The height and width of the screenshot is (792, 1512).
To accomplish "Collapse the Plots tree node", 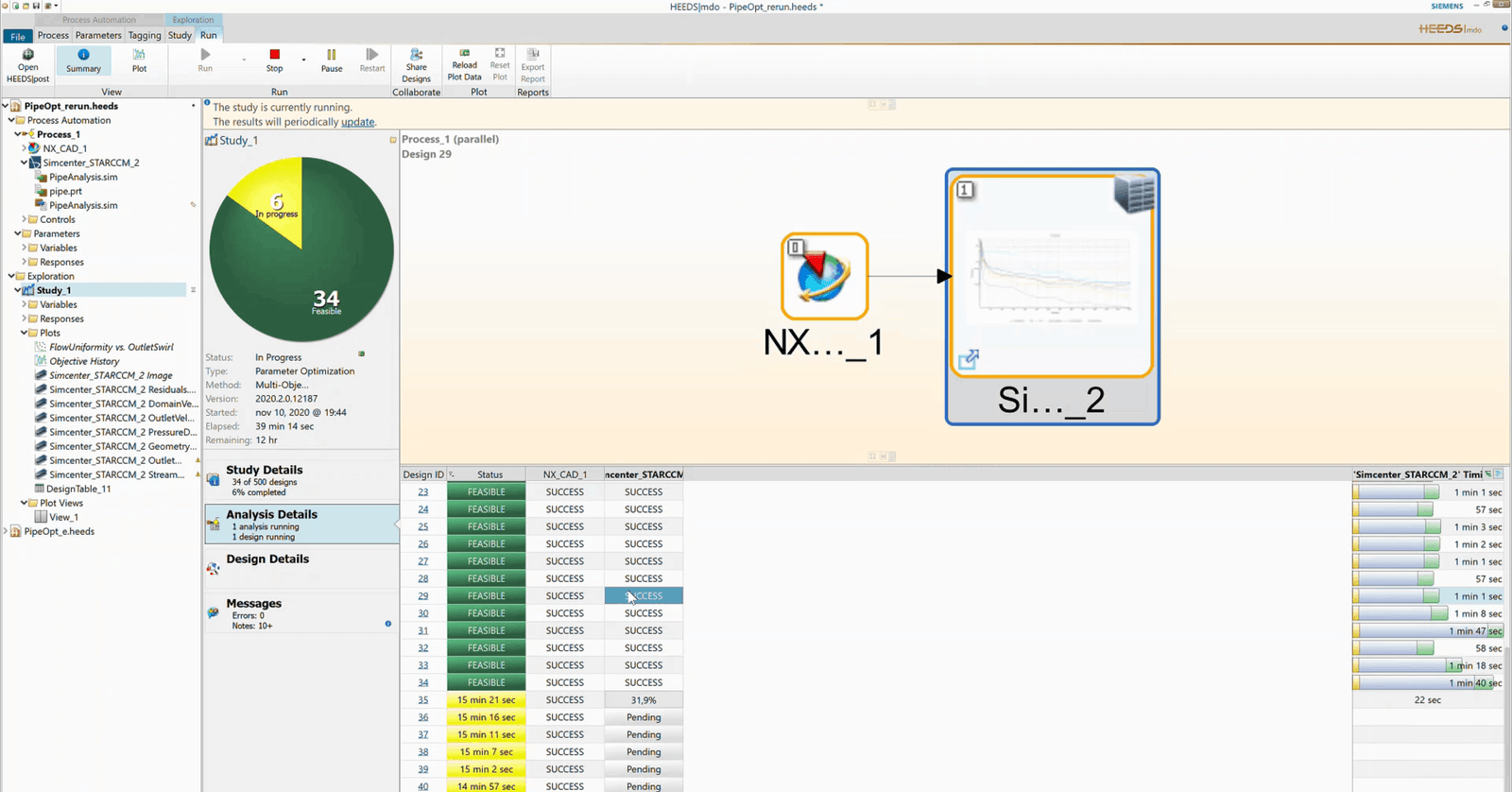I will pos(24,333).
